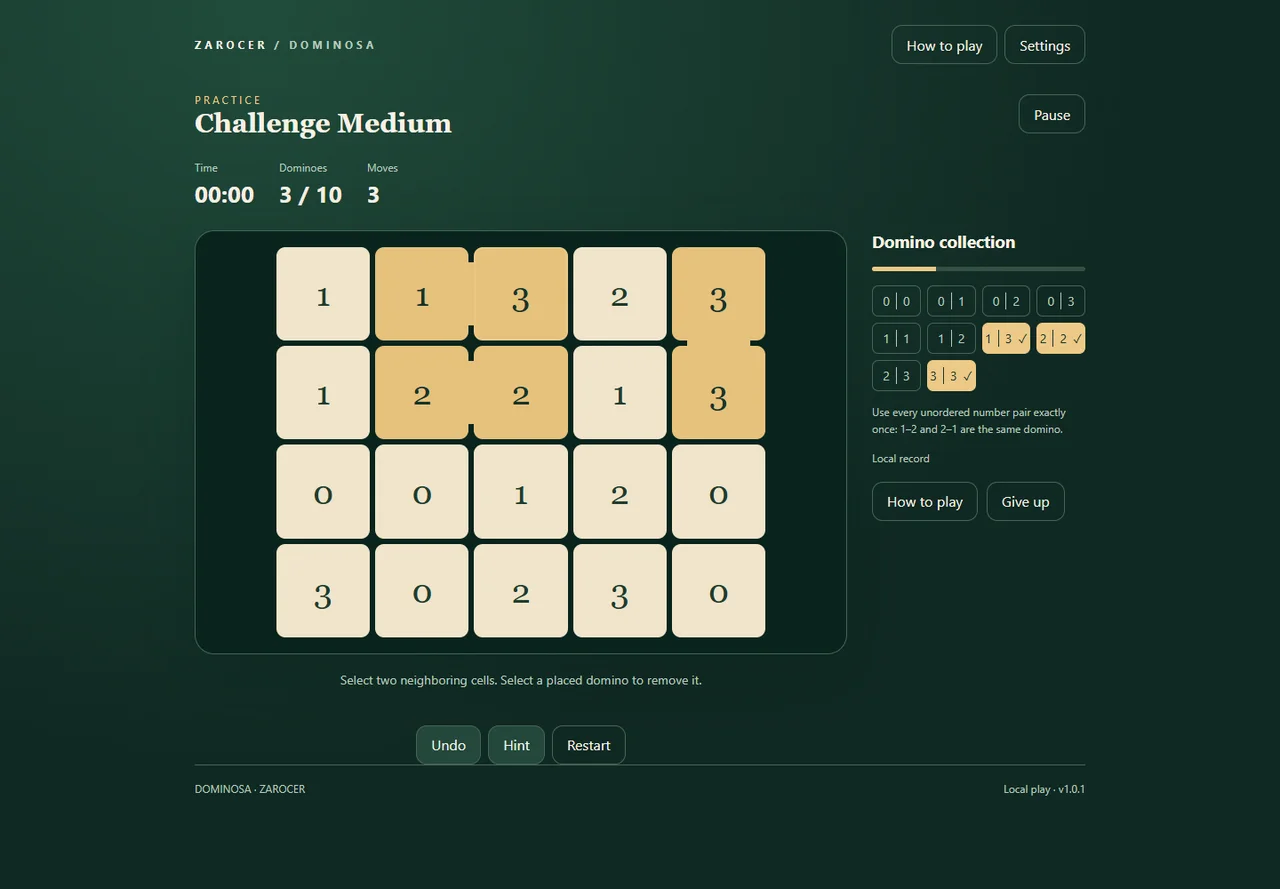
Task: Select the highlighted 1 tile in the top row
Action: coord(422,294)
